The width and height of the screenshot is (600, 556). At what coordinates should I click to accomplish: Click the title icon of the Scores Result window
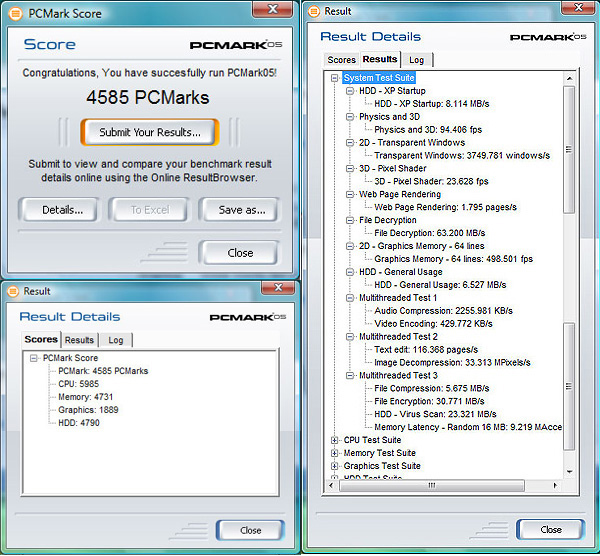coord(13,291)
